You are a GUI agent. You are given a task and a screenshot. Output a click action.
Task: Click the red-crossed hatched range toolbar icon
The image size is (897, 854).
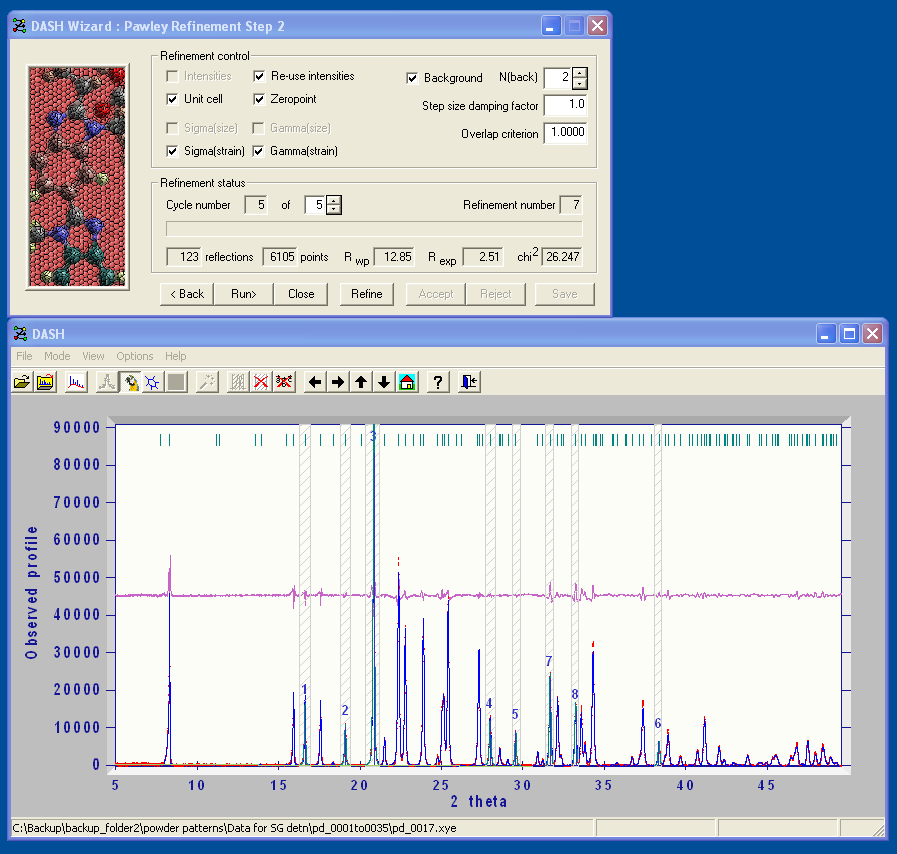(261, 382)
